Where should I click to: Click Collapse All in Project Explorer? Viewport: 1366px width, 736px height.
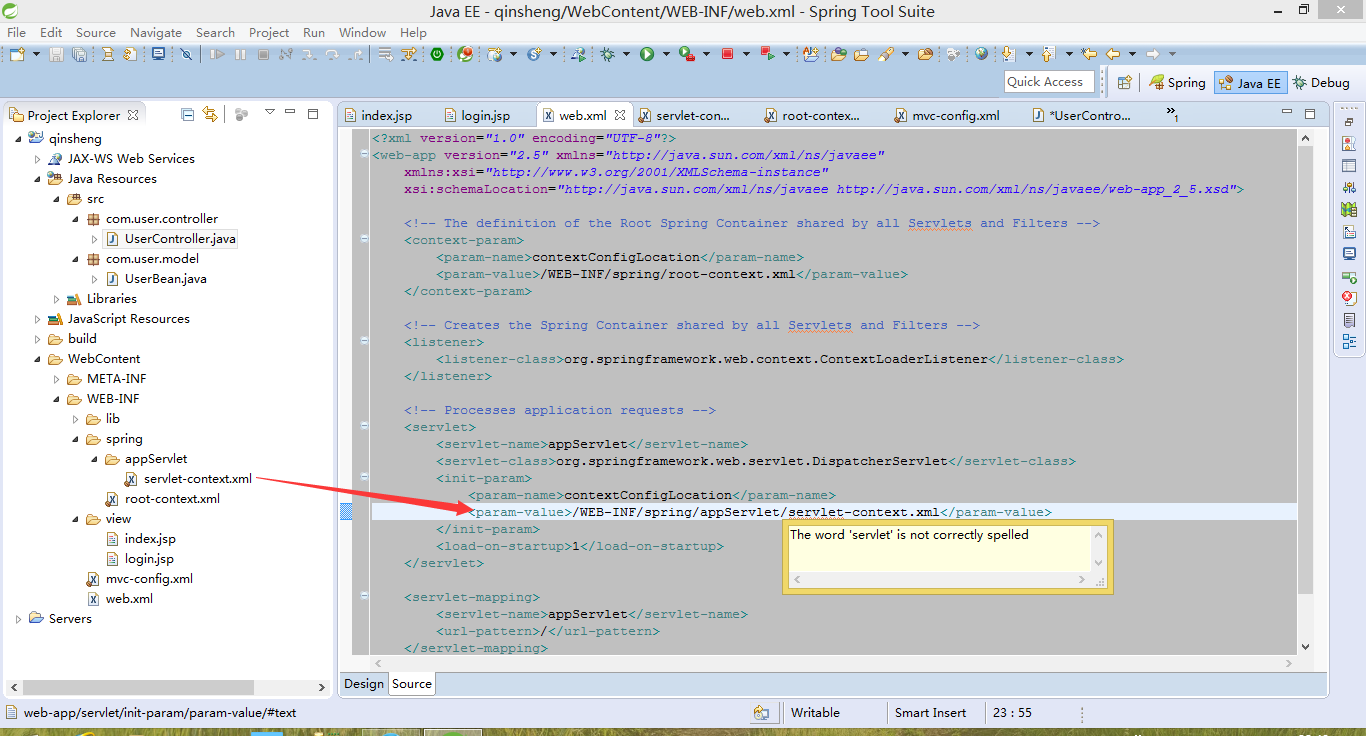tap(187, 114)
